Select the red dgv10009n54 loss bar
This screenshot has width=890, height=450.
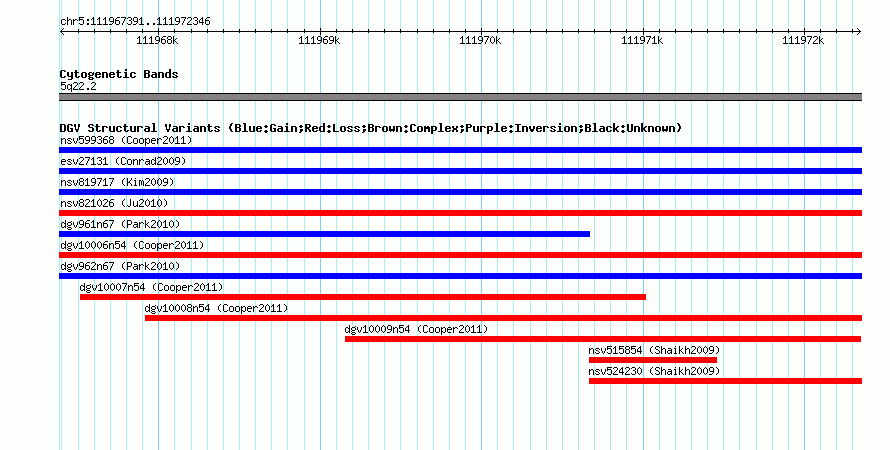click(x=603, y=339)
